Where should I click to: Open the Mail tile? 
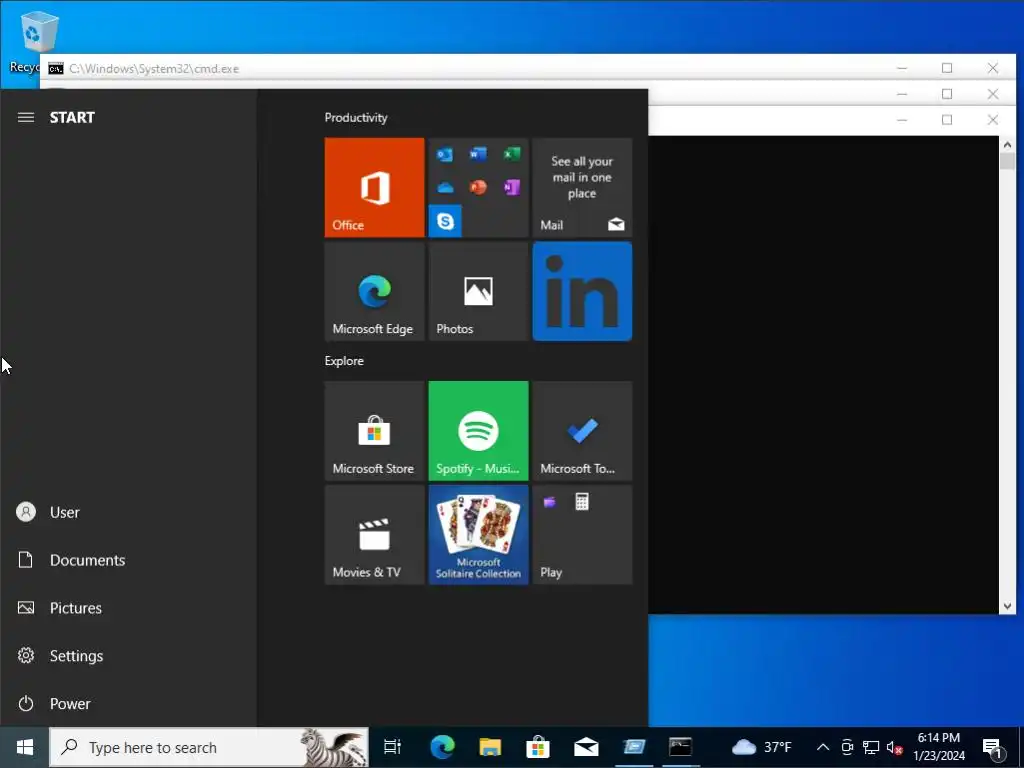582,187
